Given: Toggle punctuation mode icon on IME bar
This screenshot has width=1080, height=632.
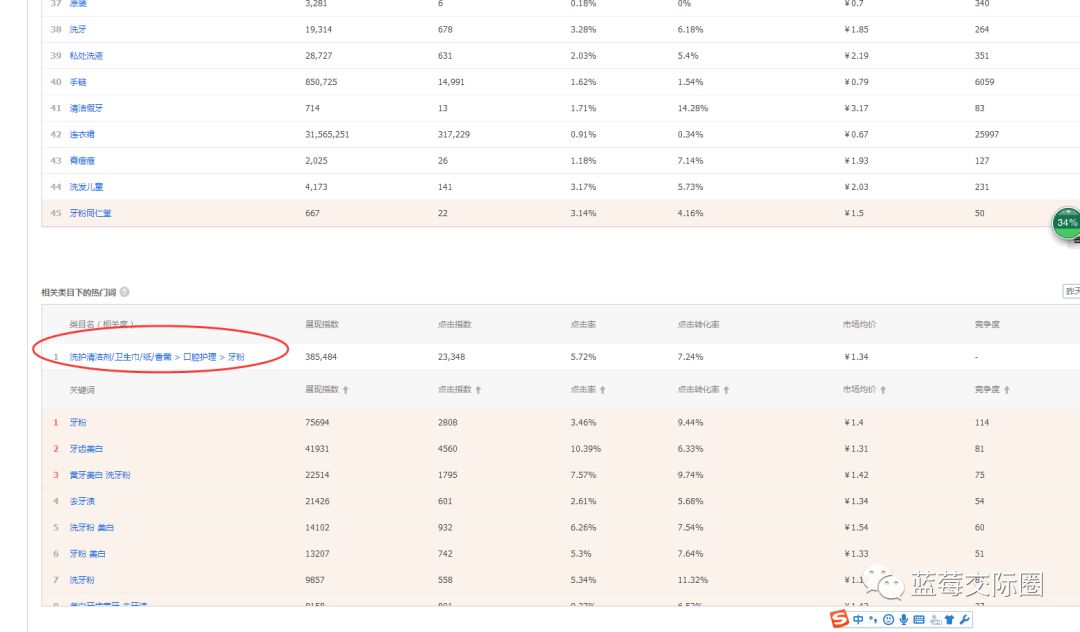Looking at the screenshot, I should (x=873, y=620).
